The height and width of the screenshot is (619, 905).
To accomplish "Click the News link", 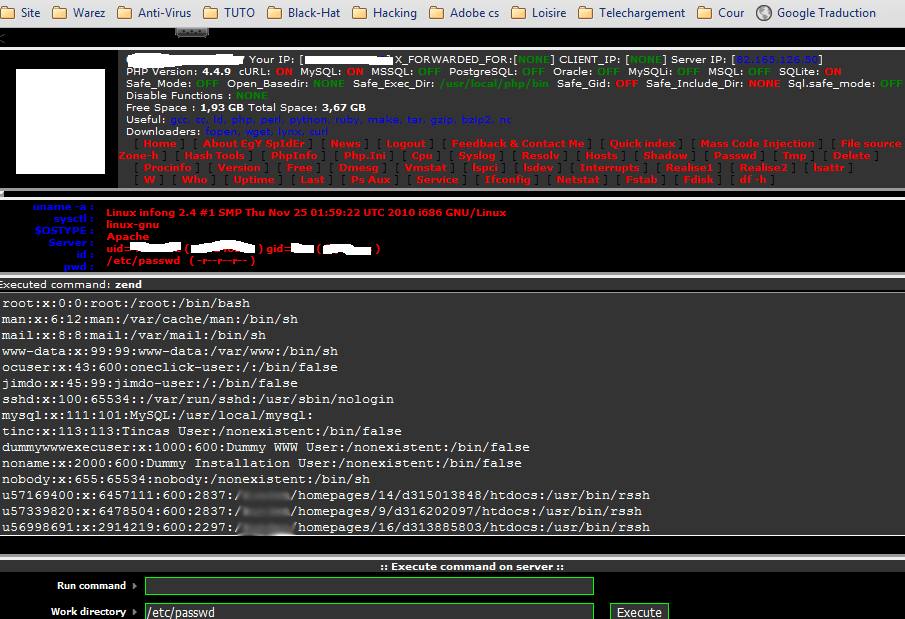I will pyautogui.click(x=345, y=144).
